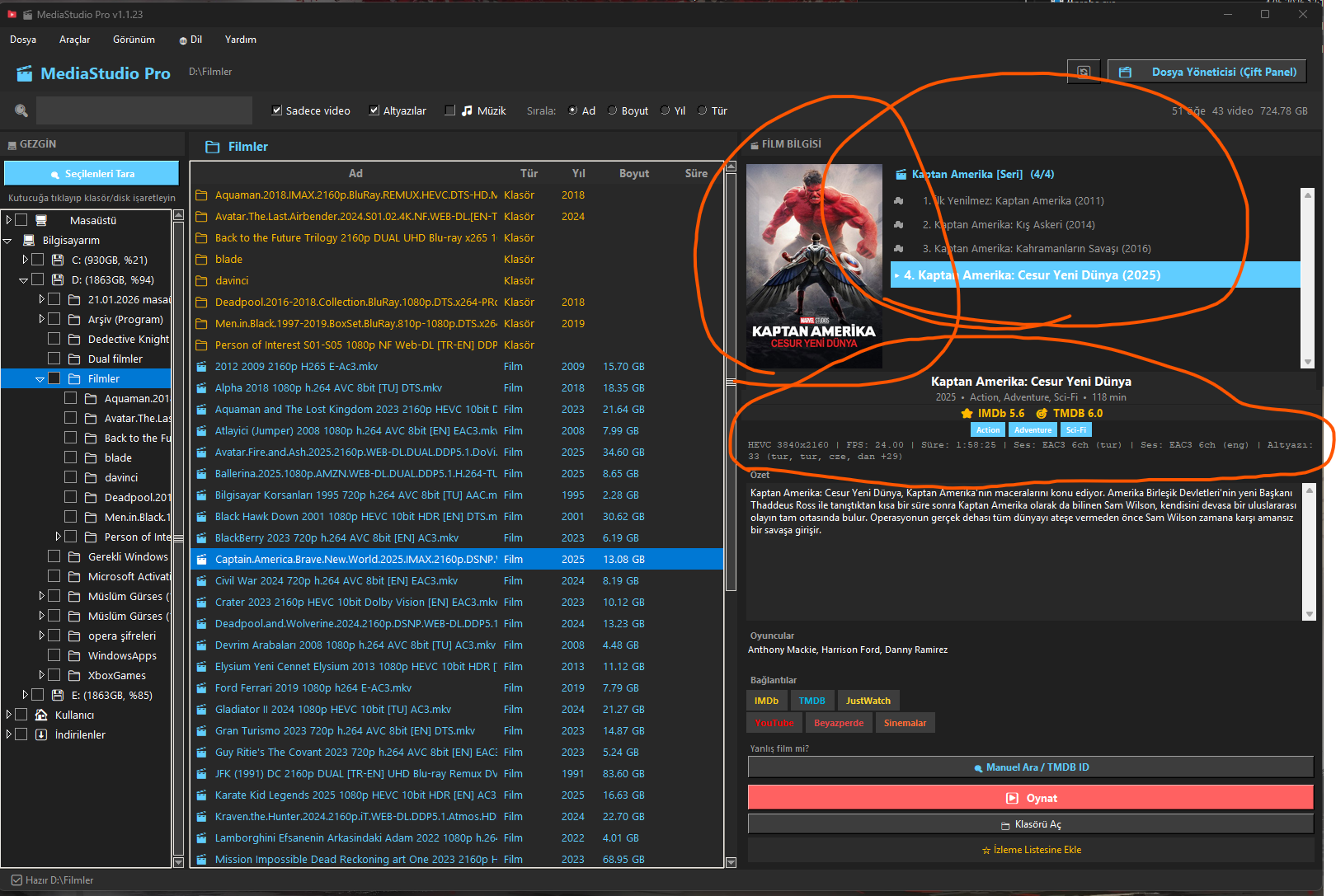Viewport: 1336px width, 896px height.
Task: Expand the Arşiv (Program) folder node
Action: tap(41, 319)
